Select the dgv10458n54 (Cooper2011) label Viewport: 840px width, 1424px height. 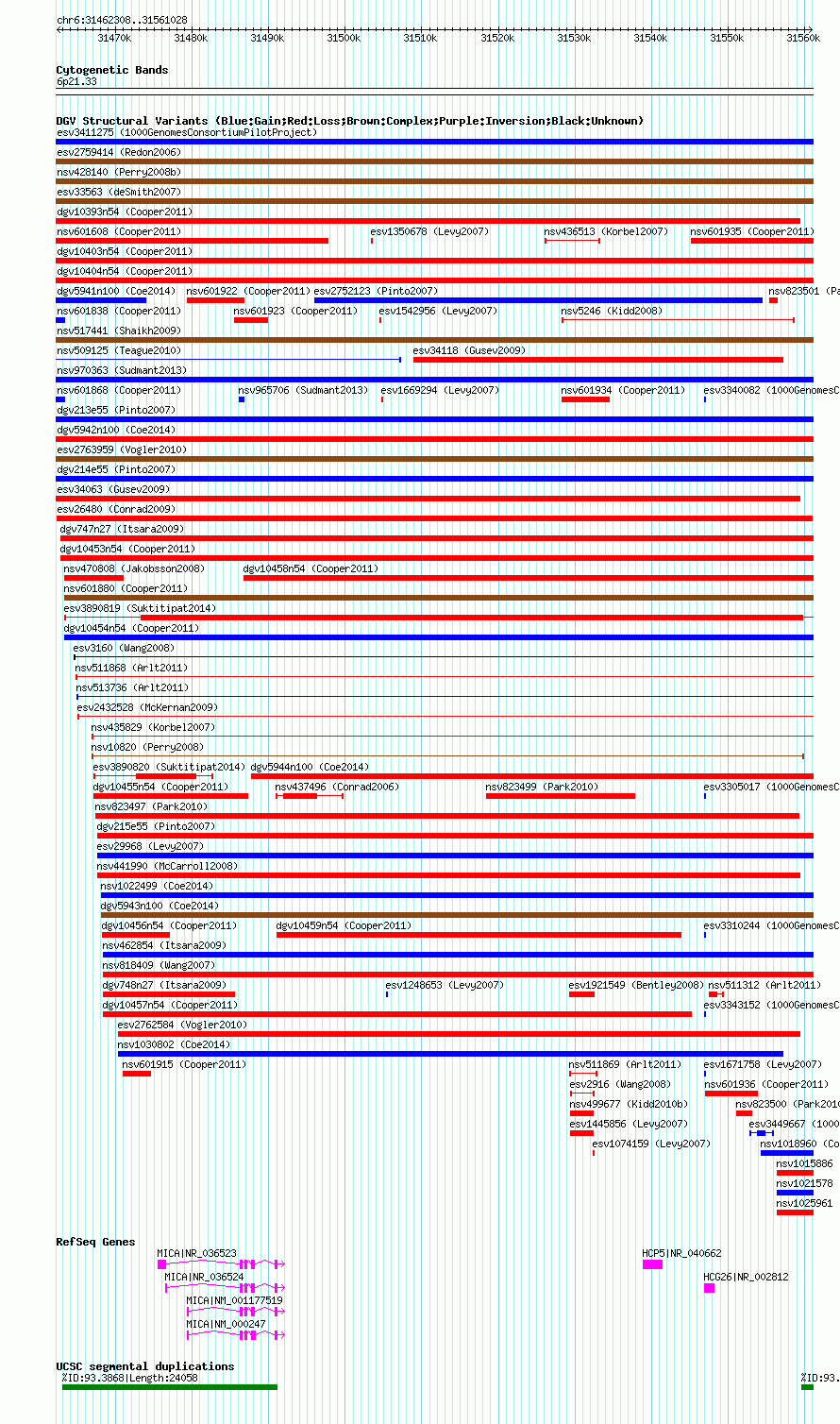pyautogui.click(x=311, y=568)
